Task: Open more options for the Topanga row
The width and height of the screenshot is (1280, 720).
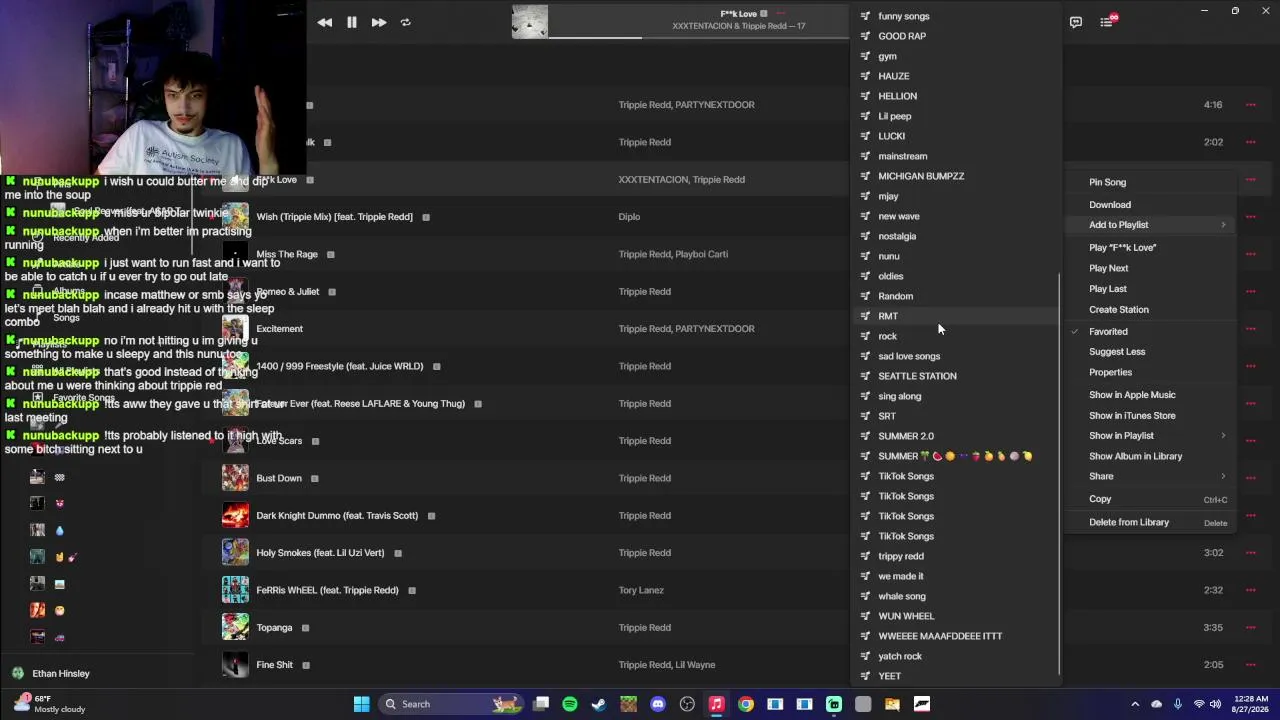Action: [1250, 628]
